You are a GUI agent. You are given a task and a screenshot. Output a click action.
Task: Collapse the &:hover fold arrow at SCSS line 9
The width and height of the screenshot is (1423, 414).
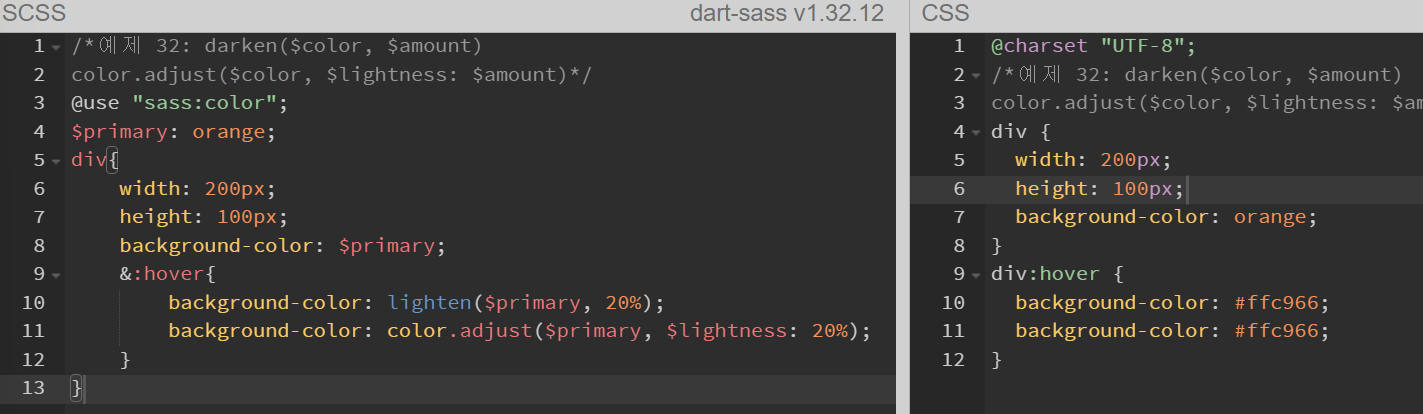click(56, 275)
